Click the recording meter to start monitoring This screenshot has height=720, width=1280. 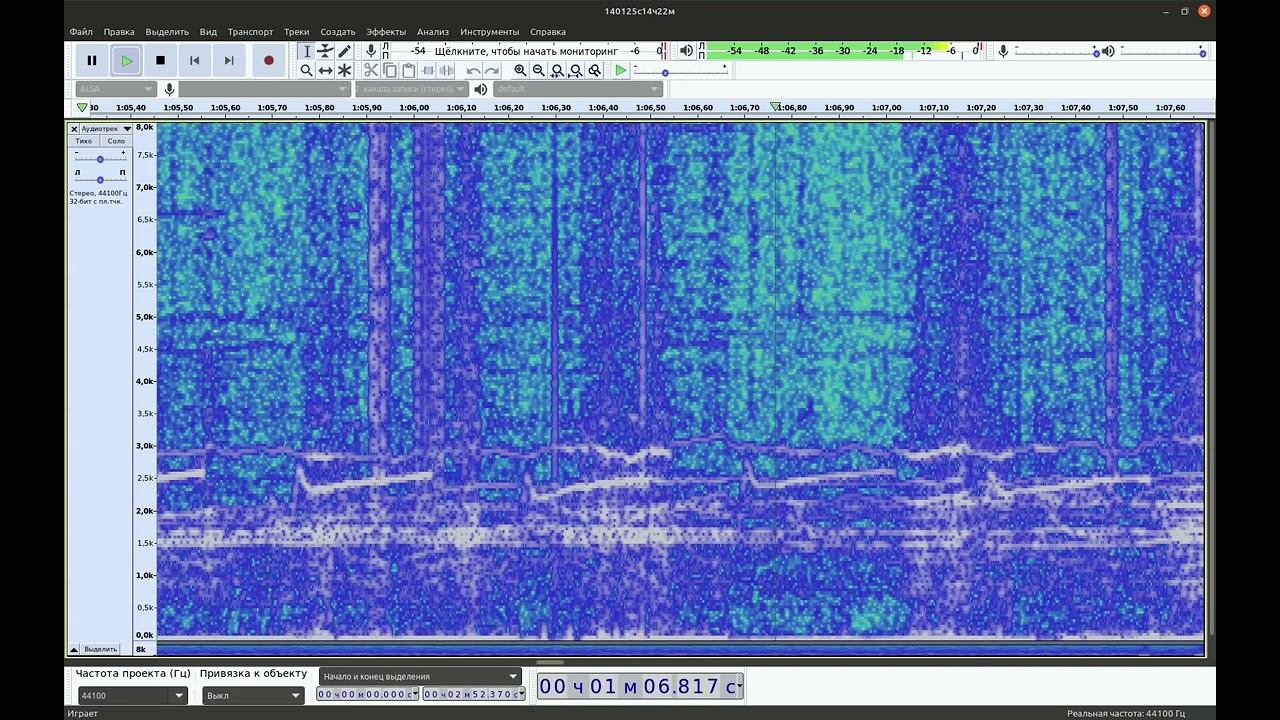pos(528,51)
